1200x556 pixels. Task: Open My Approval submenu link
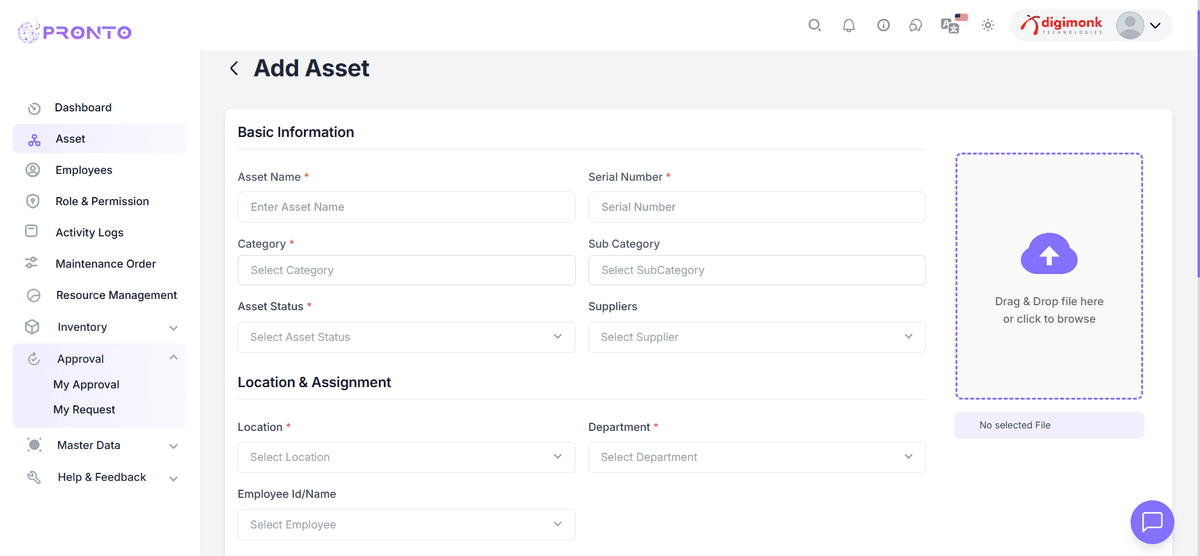(86, 384)
